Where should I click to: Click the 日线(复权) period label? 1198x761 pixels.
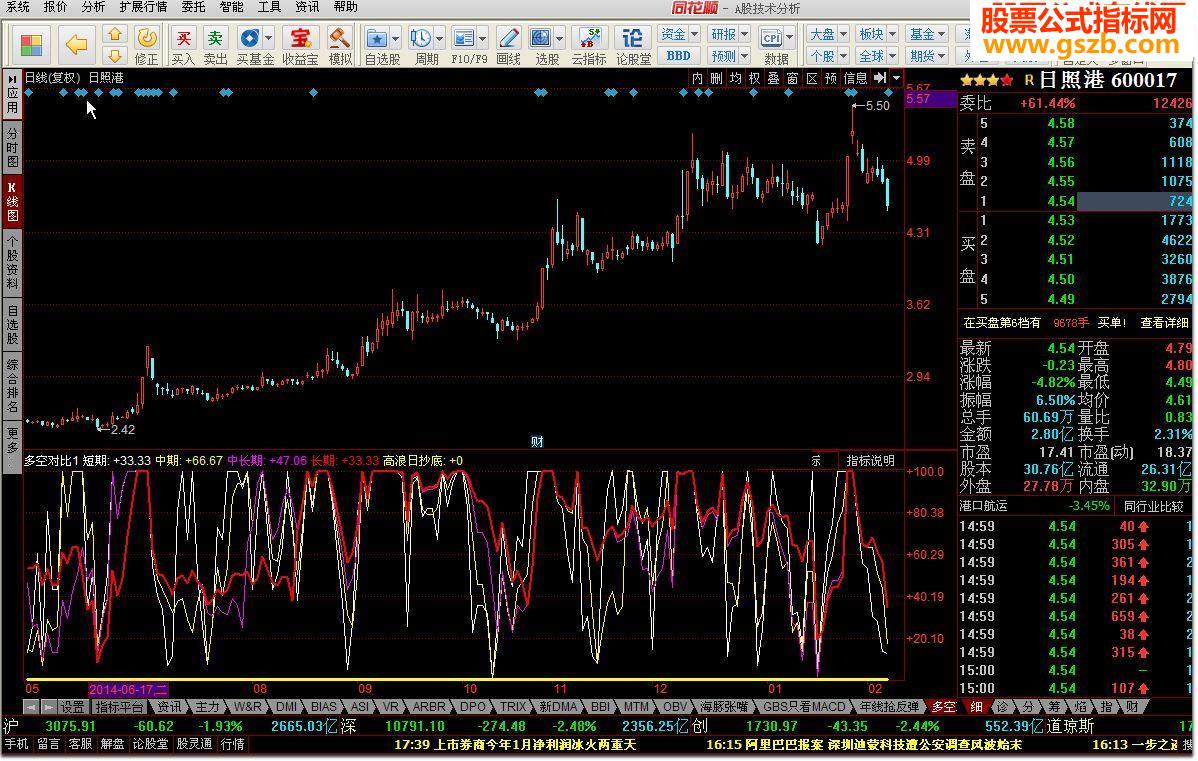pyautogui.click(x=52, y=78)
